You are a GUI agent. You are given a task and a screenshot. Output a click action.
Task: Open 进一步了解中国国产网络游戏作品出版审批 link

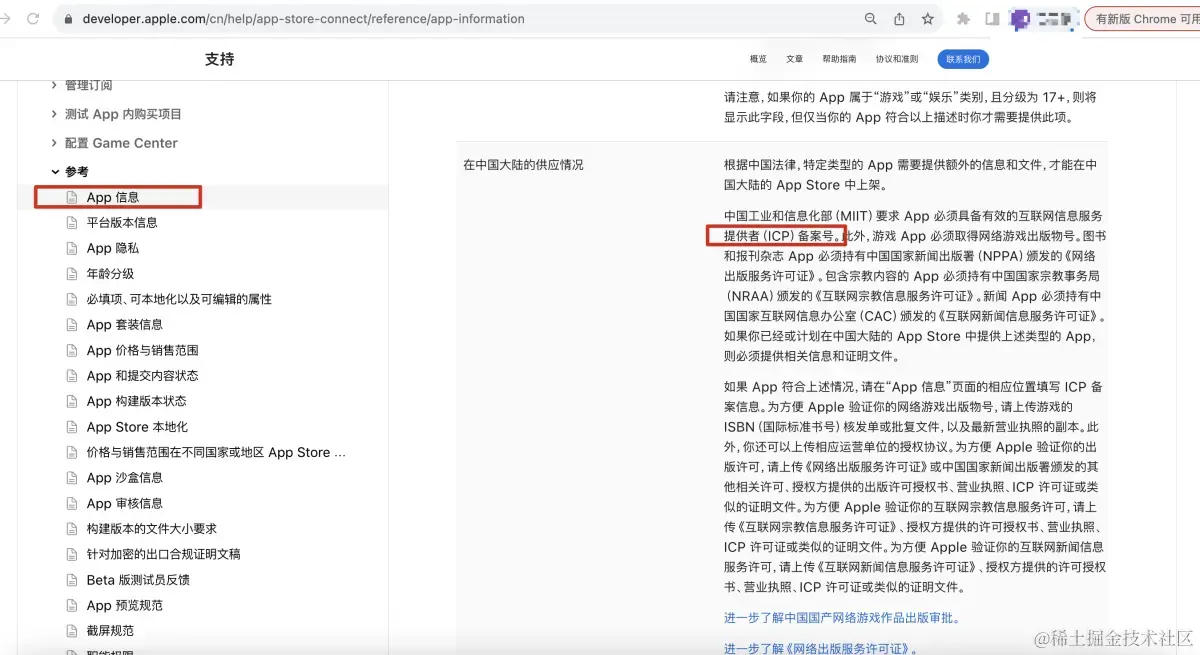[842, 618]
